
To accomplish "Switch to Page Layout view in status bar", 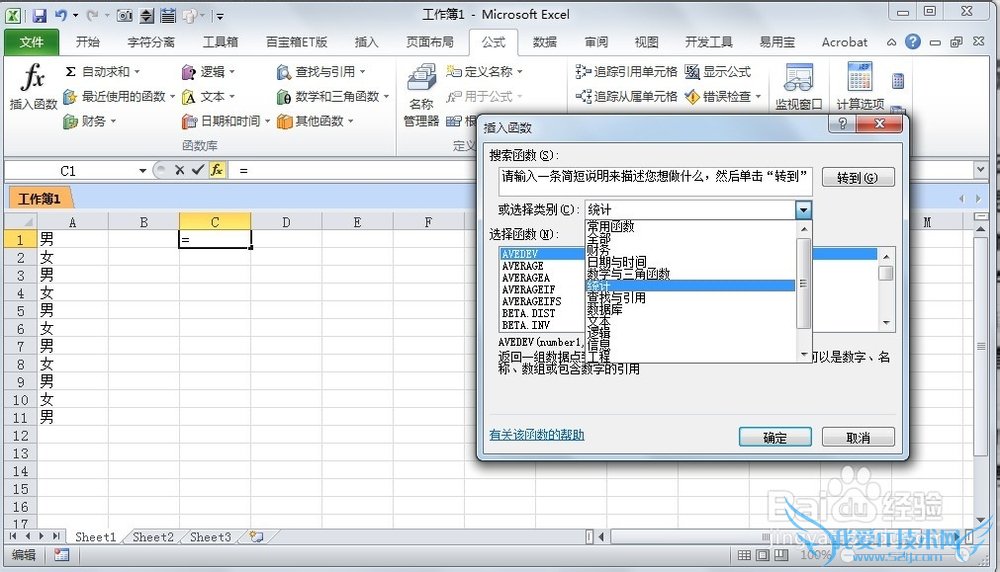I will pos(763,555).
